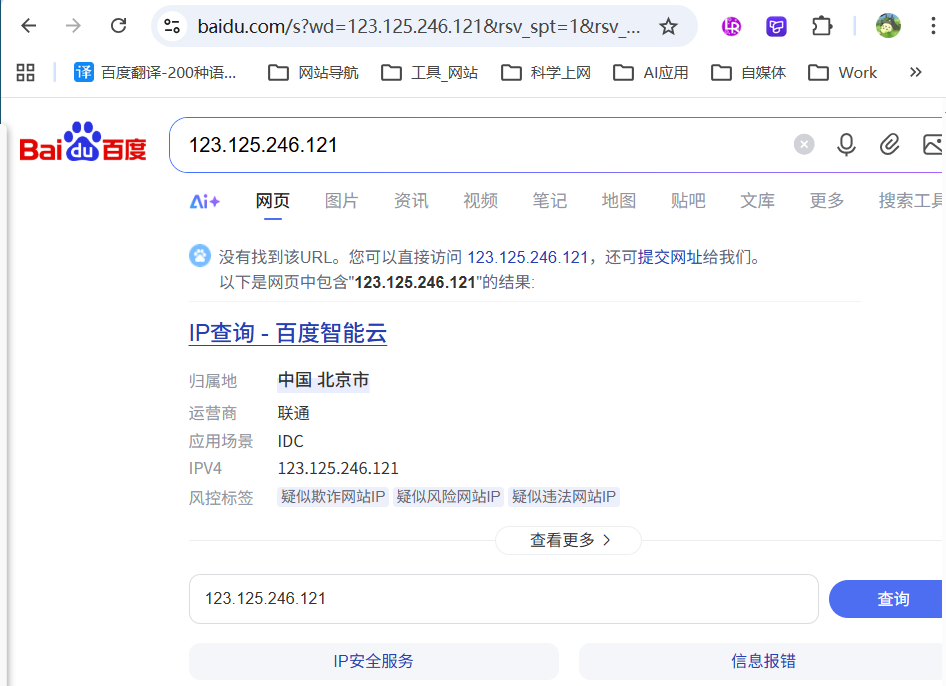
Task: Click the browser address bar URL
Action: pos(419,27)
